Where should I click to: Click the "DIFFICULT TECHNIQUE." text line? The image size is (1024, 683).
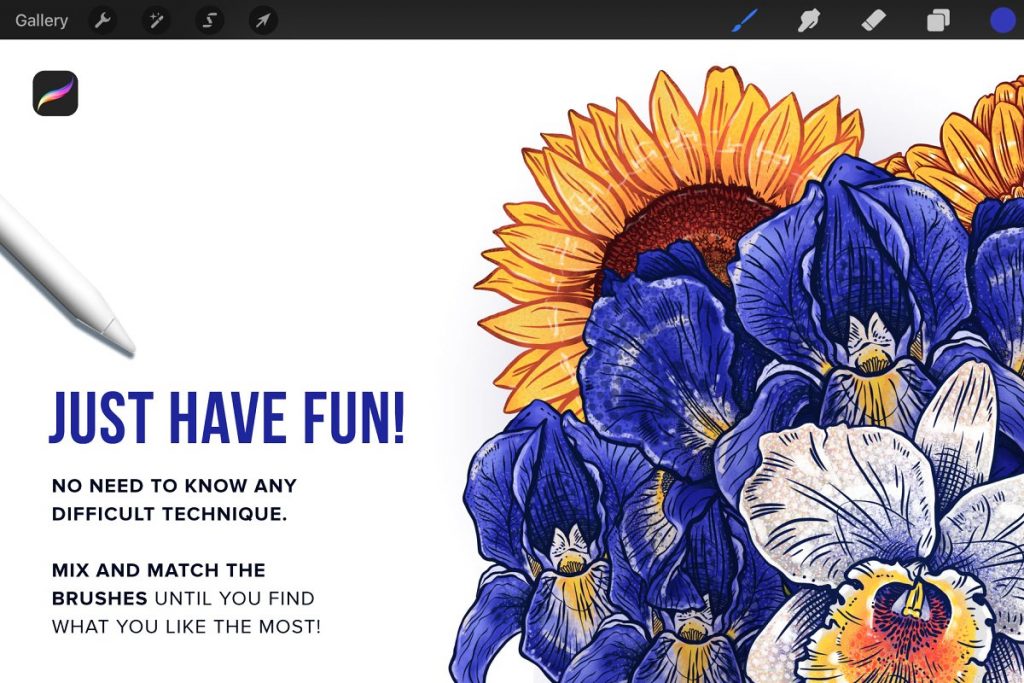tap(169, 514)
